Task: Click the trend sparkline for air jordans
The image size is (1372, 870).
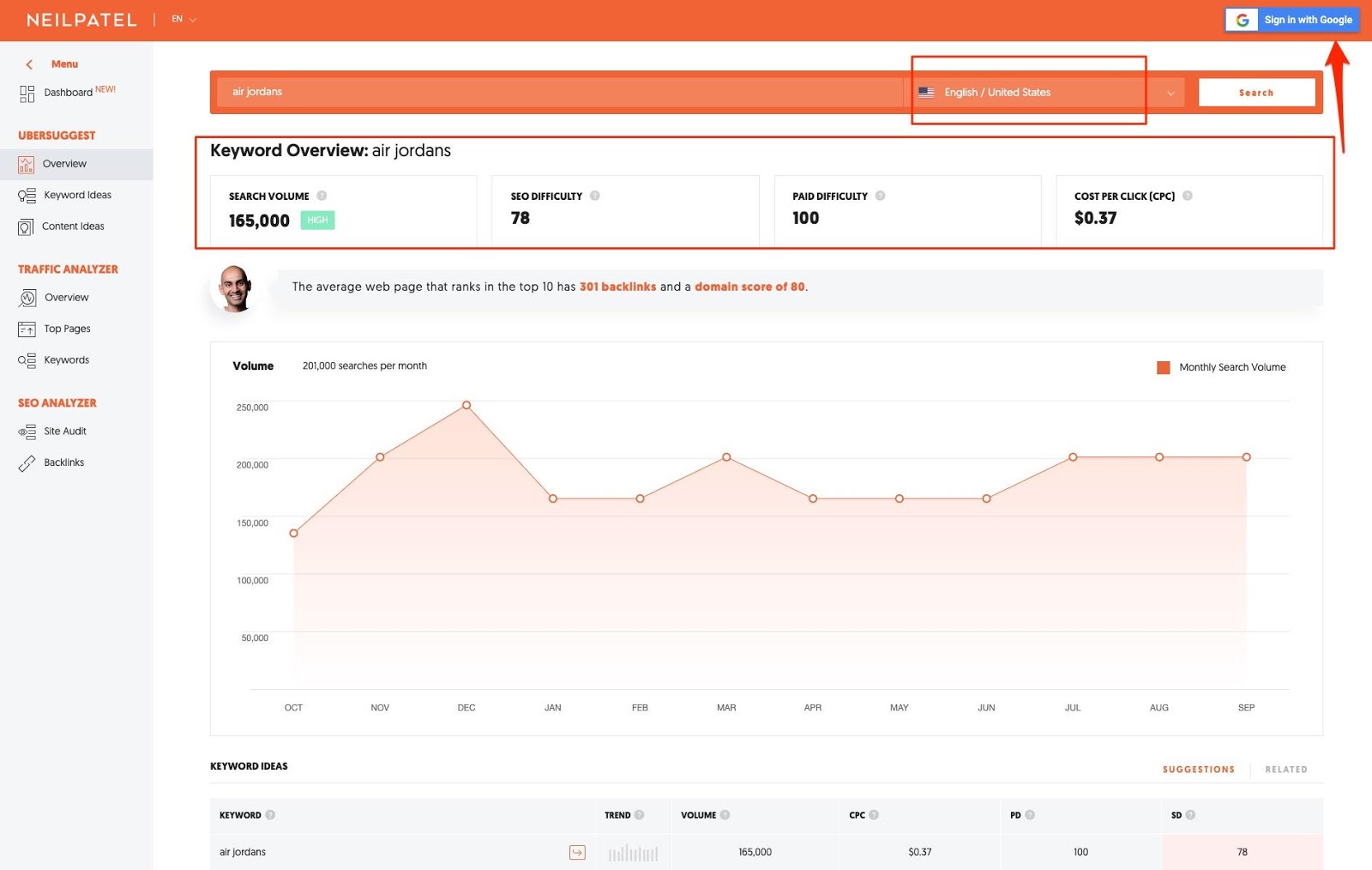Action: click(633, 853)
